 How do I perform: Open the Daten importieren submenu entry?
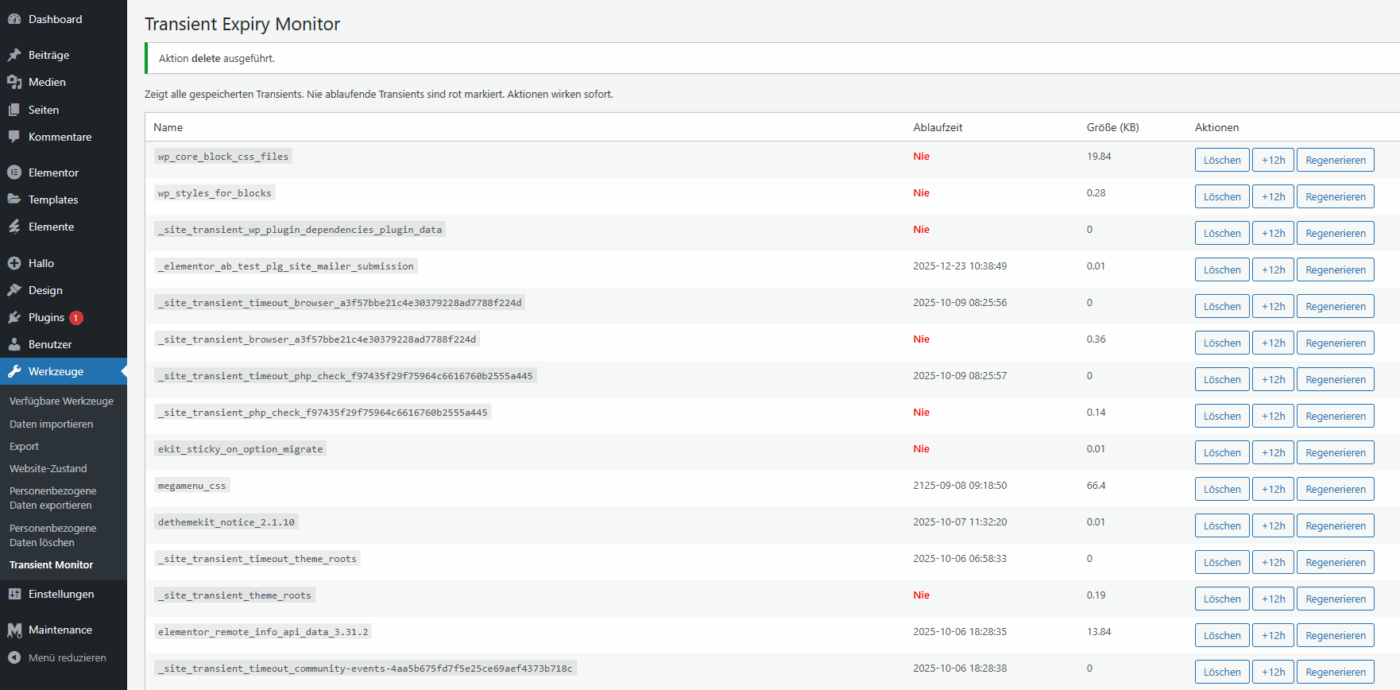click(51, 424)
